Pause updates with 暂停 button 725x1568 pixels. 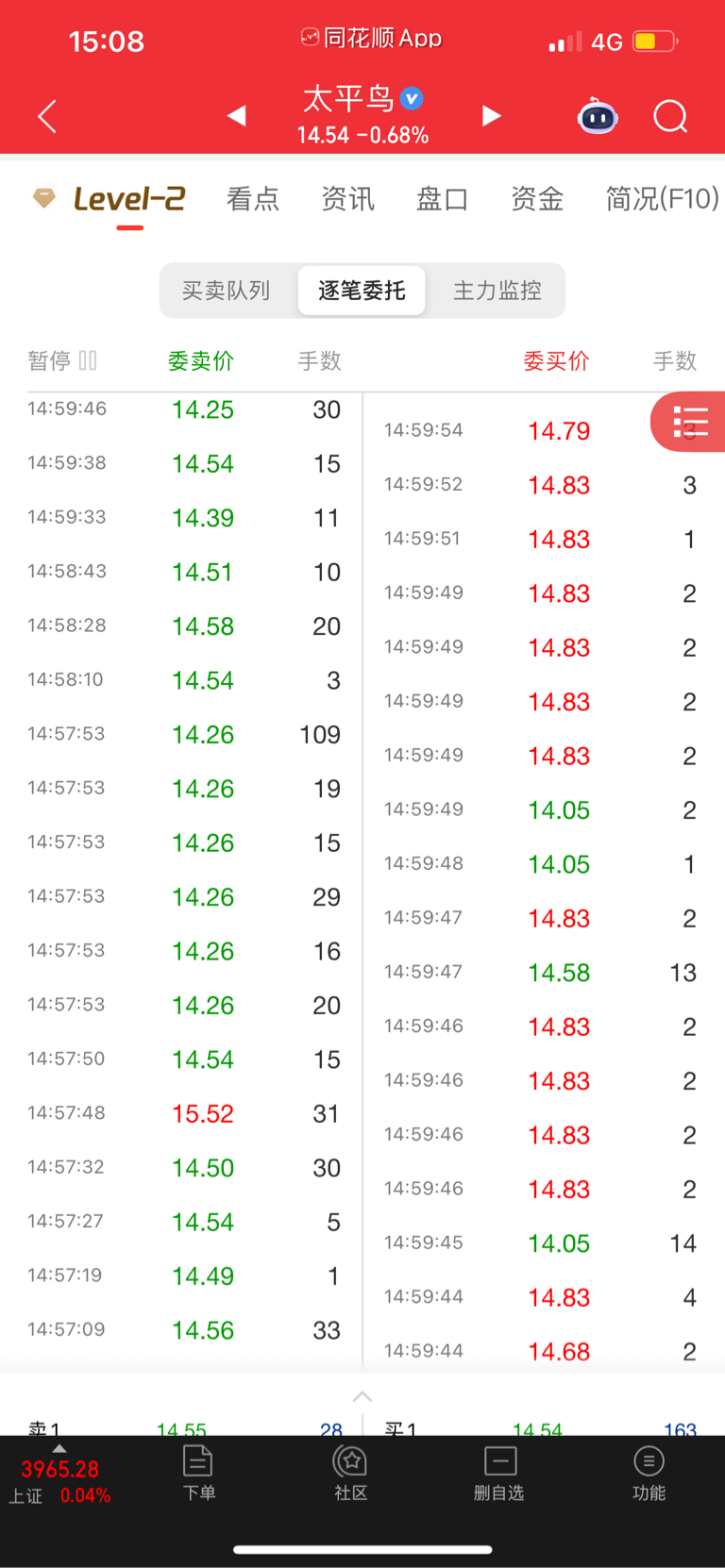(x=62, y=360)
